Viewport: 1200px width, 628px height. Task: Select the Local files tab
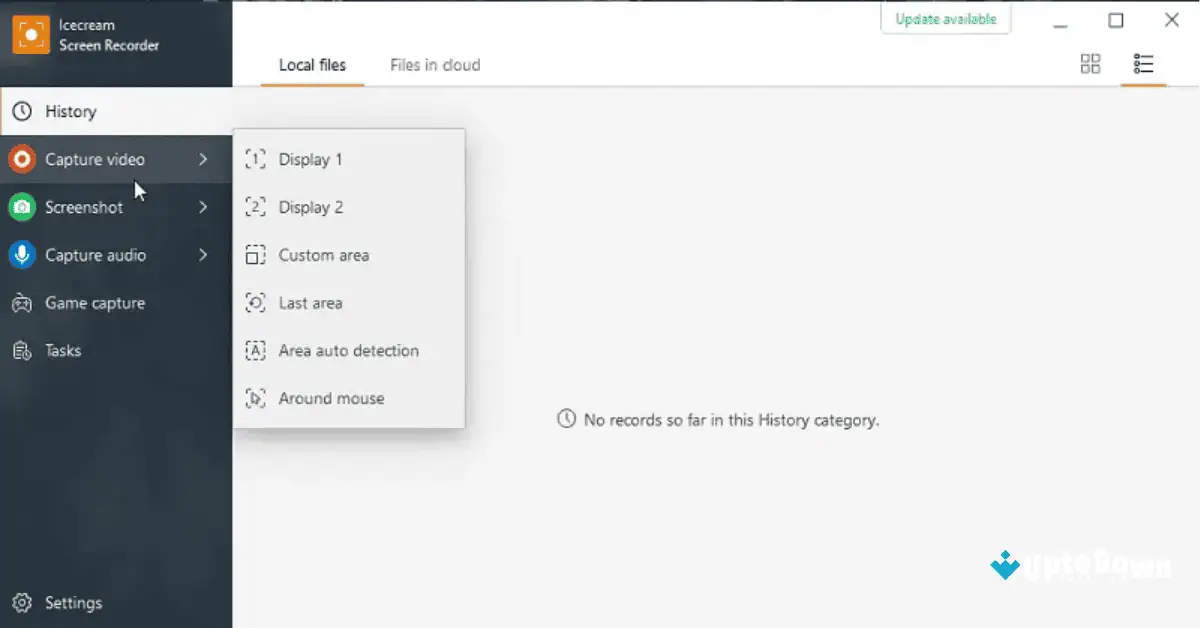tap(312, 64)
